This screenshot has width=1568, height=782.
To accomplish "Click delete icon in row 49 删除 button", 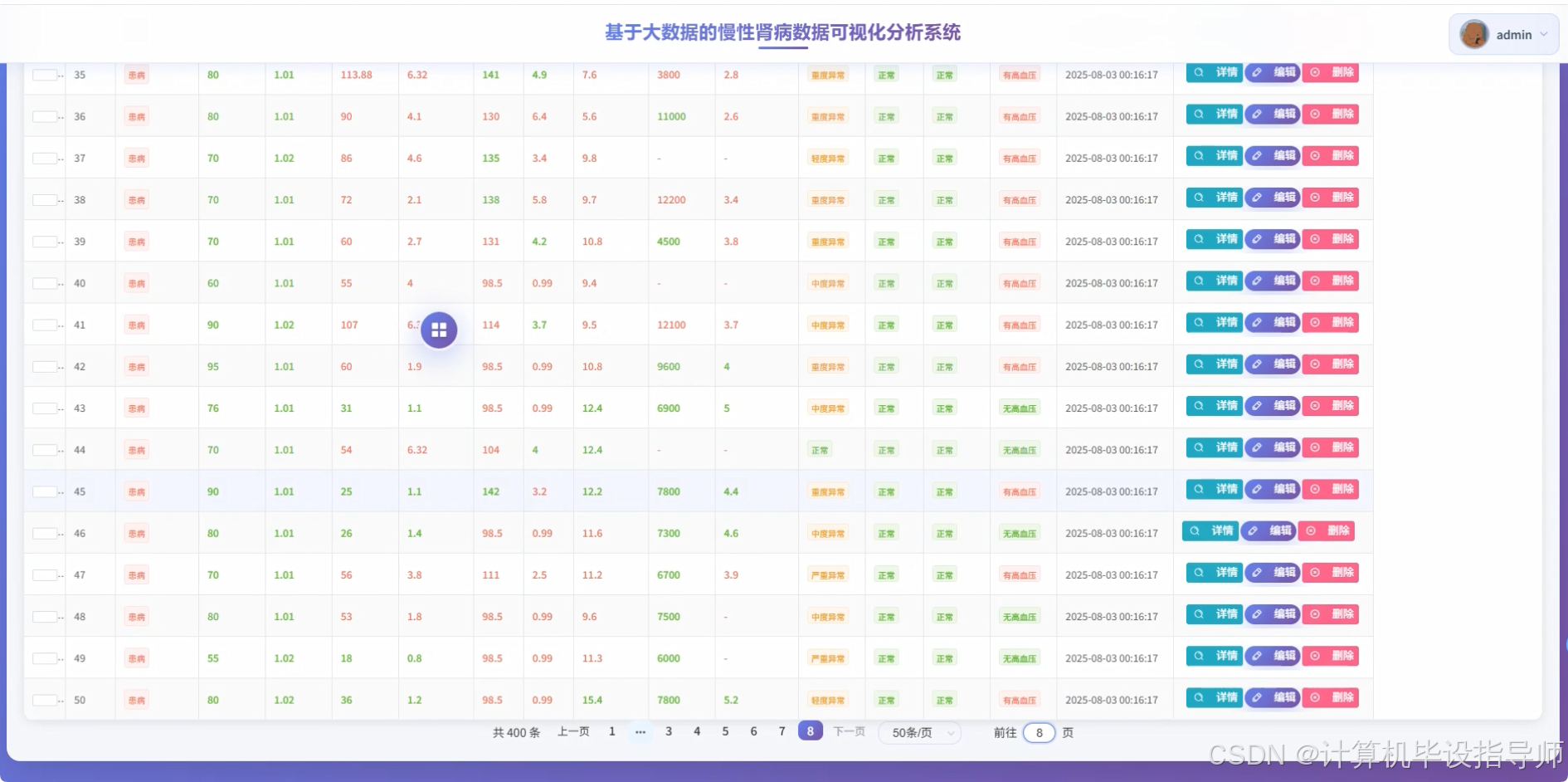I will [x=1315, y=656].
